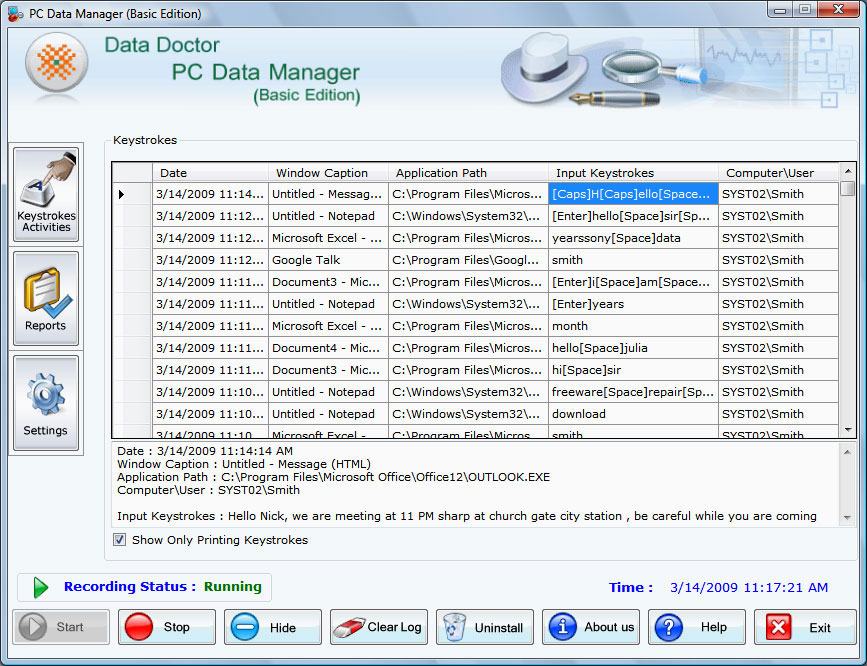The image size is (867, 666).
Task: Clear the keystroke log
Action: 378,627
